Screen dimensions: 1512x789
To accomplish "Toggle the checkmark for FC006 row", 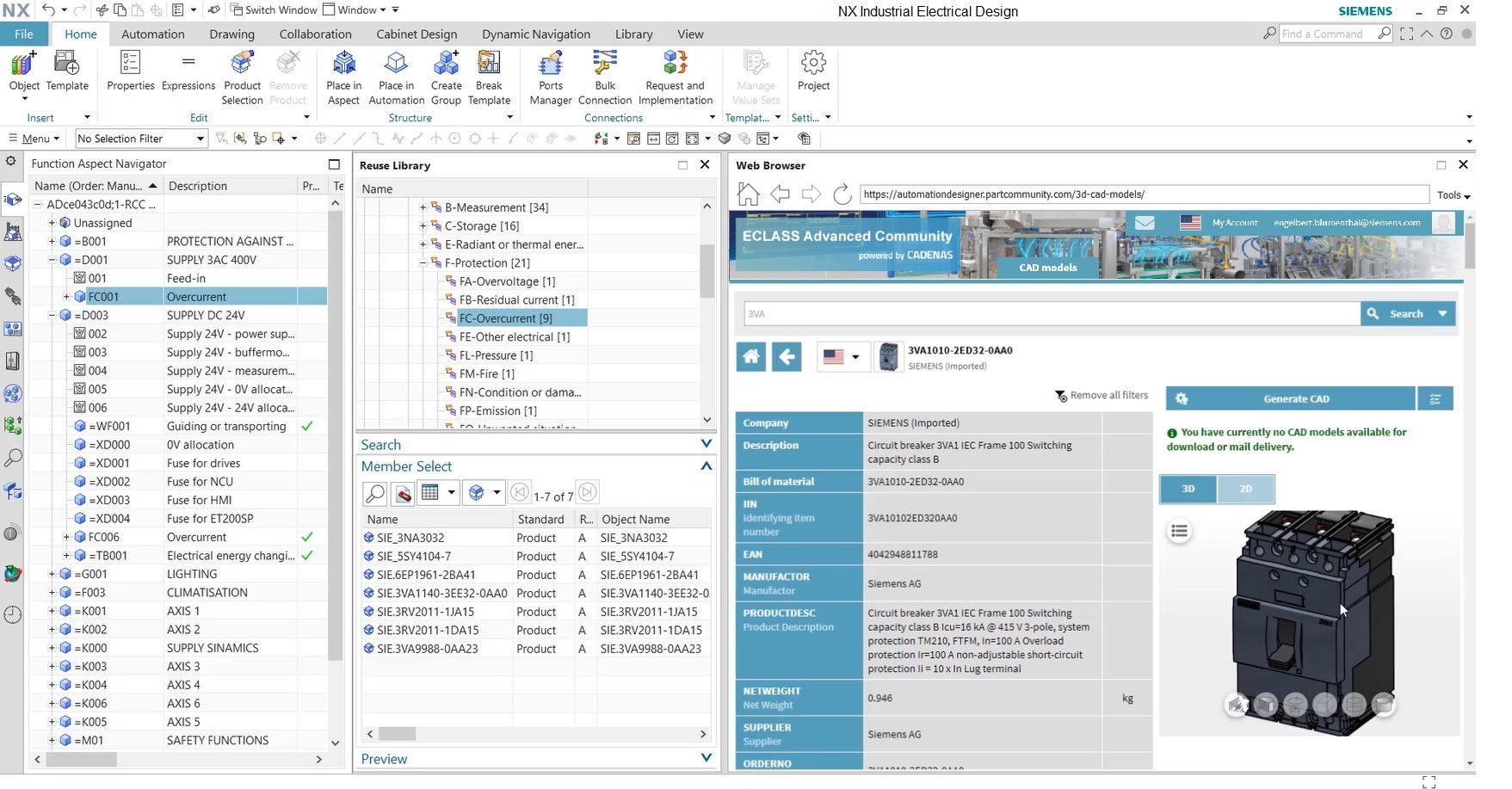I will pyautogui.click(x=307, y=537).
